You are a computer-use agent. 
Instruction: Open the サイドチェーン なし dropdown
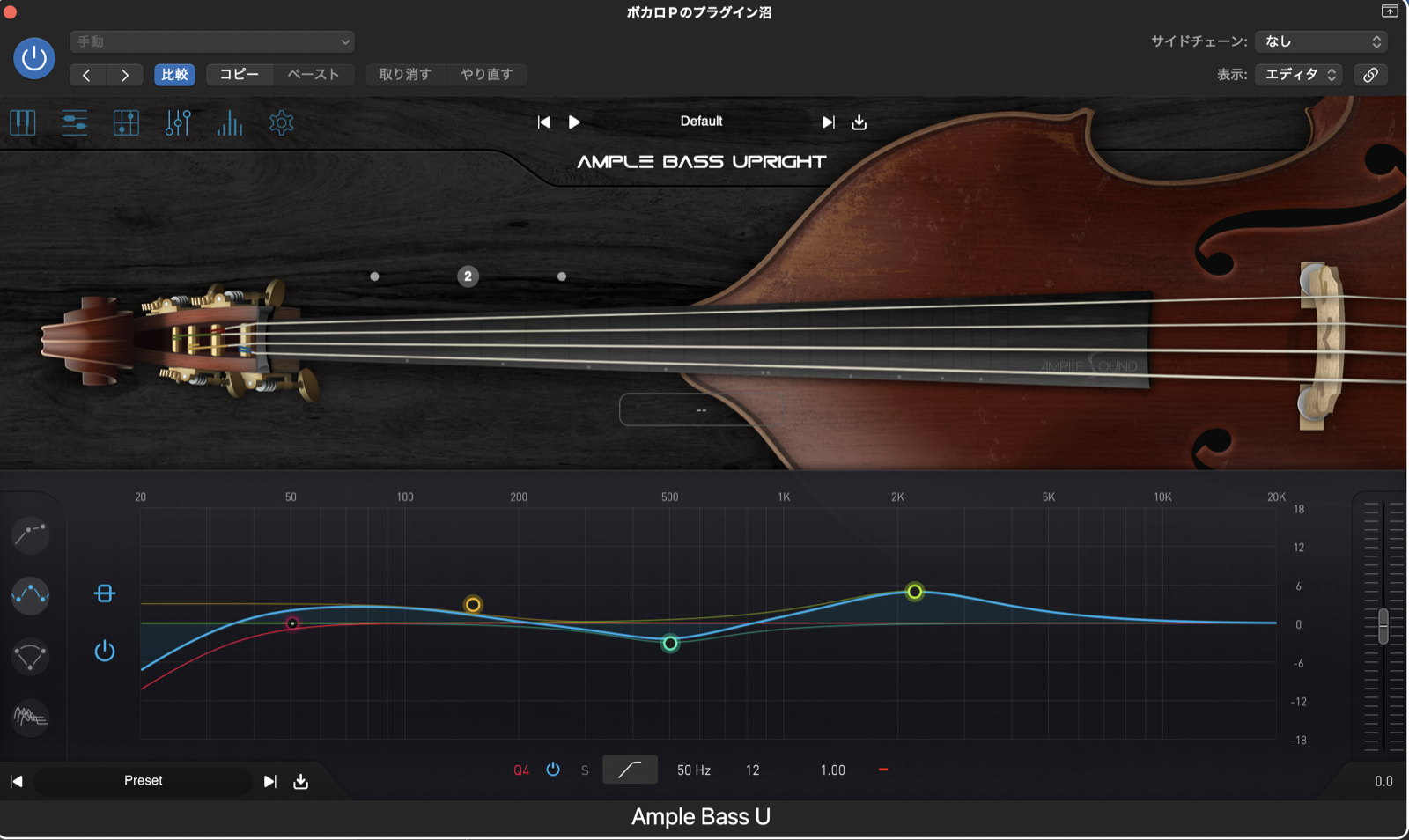pyautogui.click(x=1322, y=41)
